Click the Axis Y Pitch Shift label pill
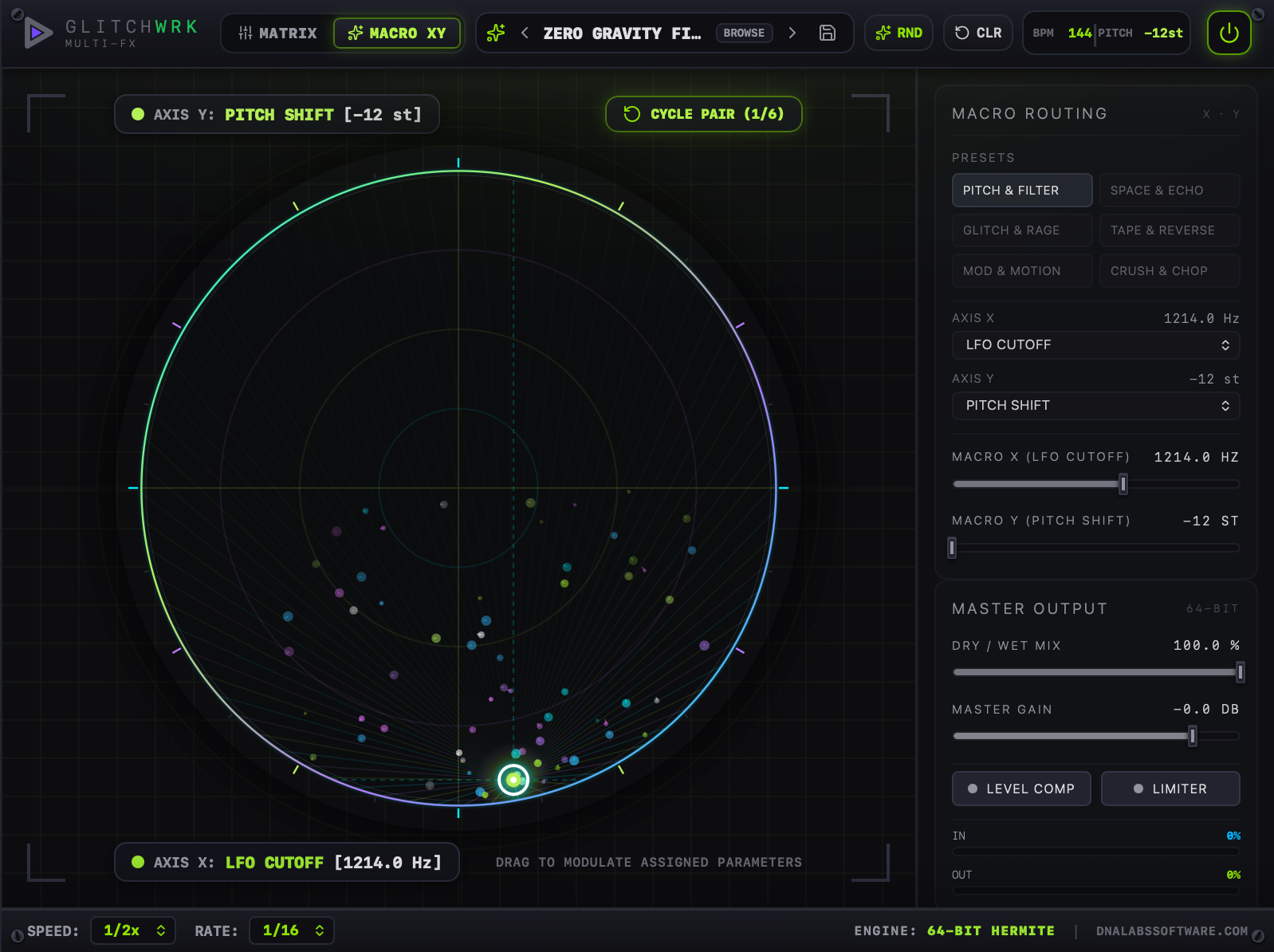 coord(277,114)
